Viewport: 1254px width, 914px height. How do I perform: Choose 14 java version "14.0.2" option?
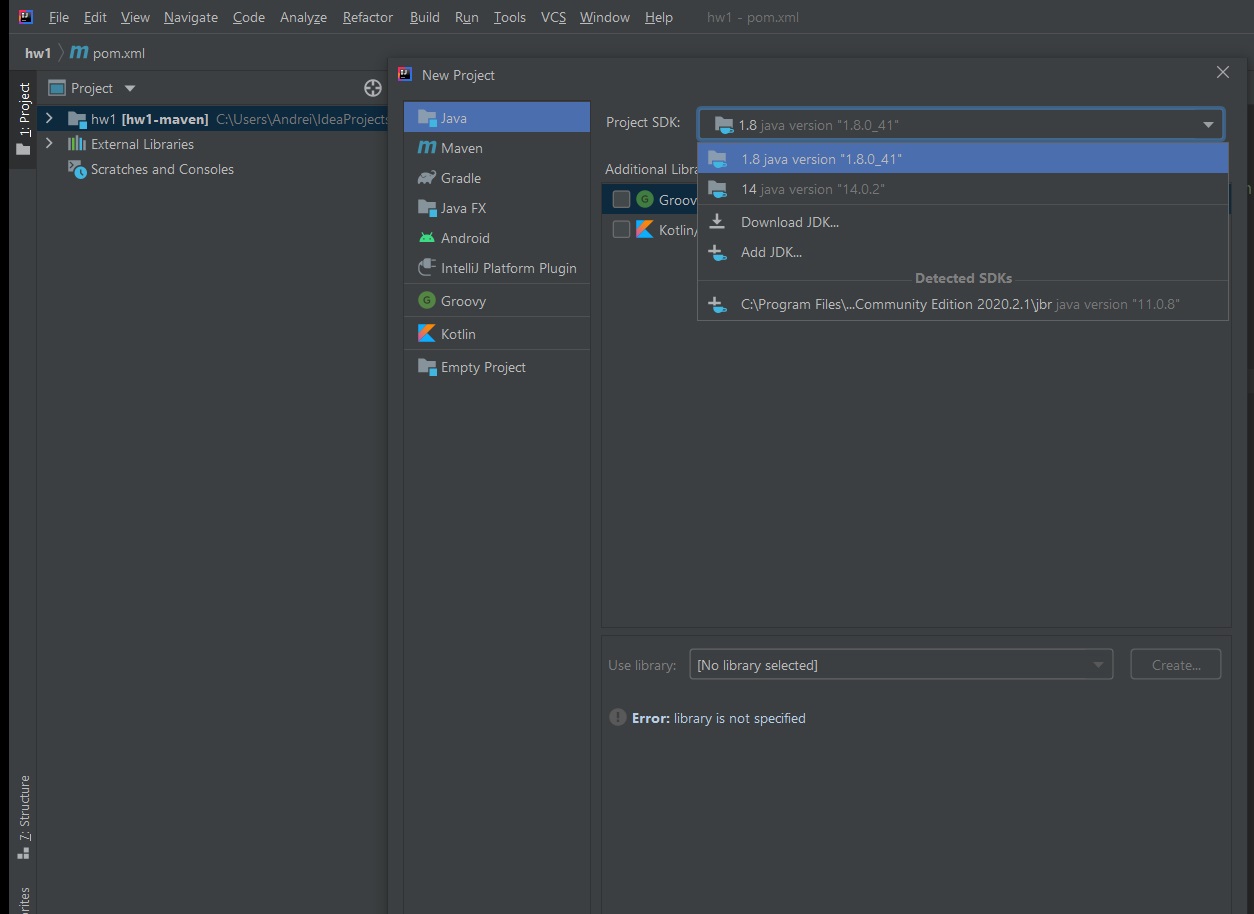click(x=962, y=189)
